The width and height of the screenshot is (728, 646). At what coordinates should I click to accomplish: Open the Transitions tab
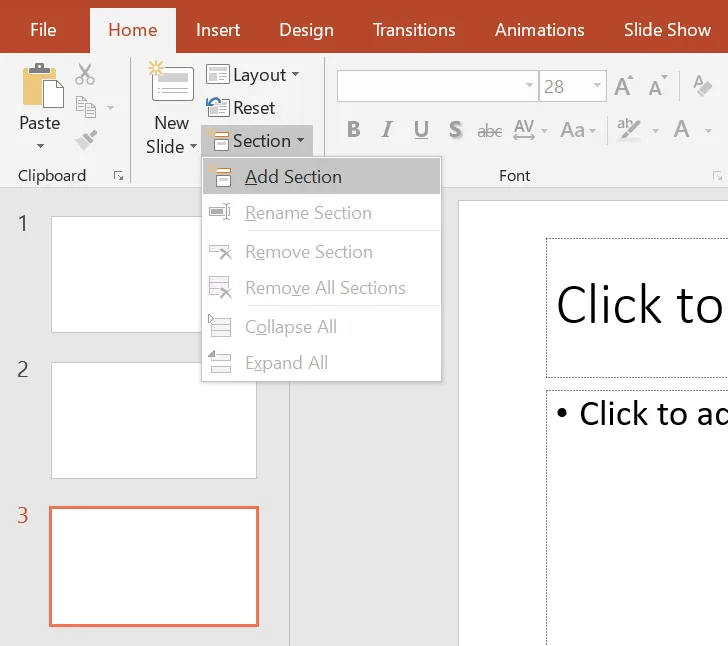coord(414,30)
